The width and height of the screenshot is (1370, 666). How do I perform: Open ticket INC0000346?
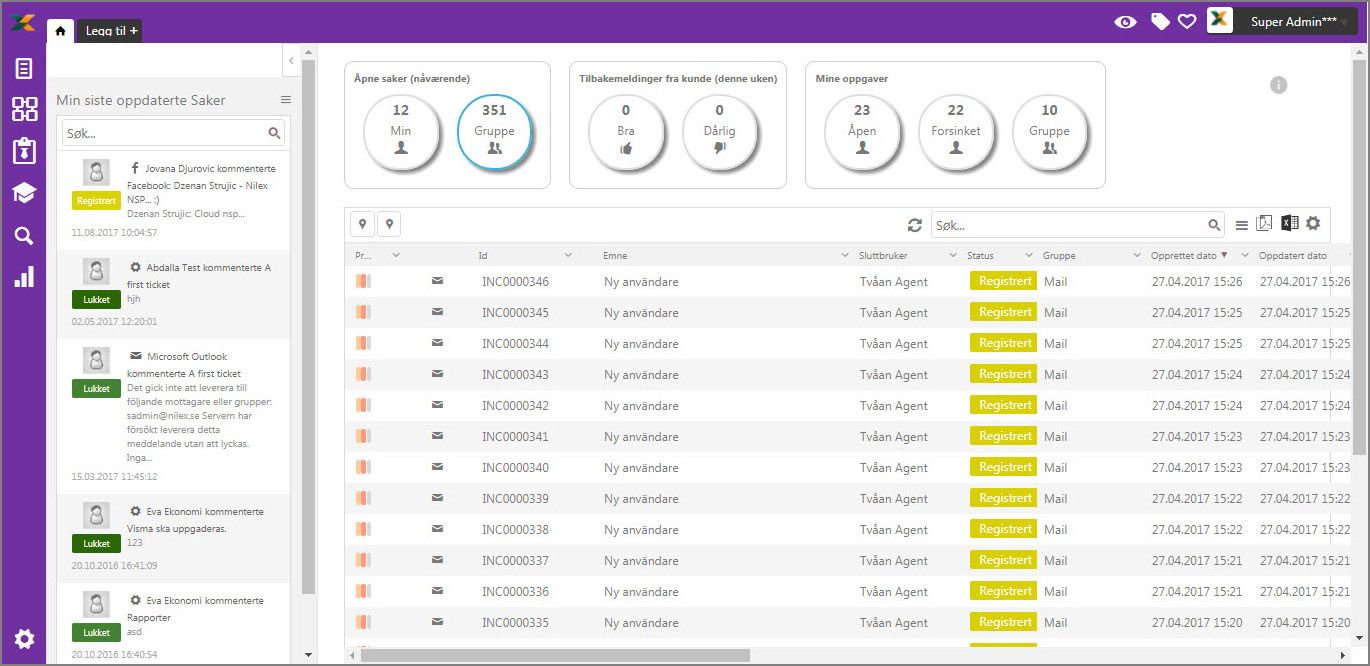515,282
